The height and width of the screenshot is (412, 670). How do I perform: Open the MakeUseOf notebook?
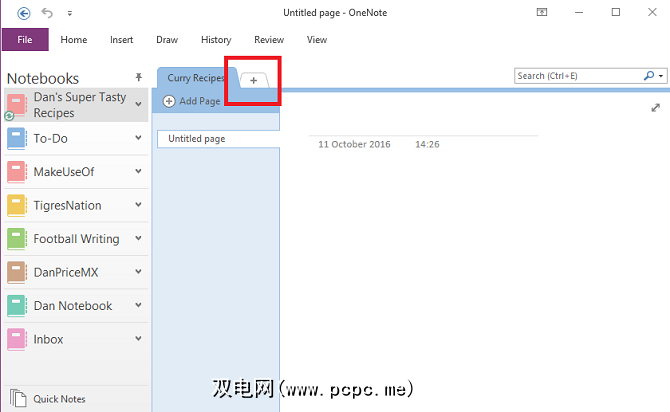76,172
